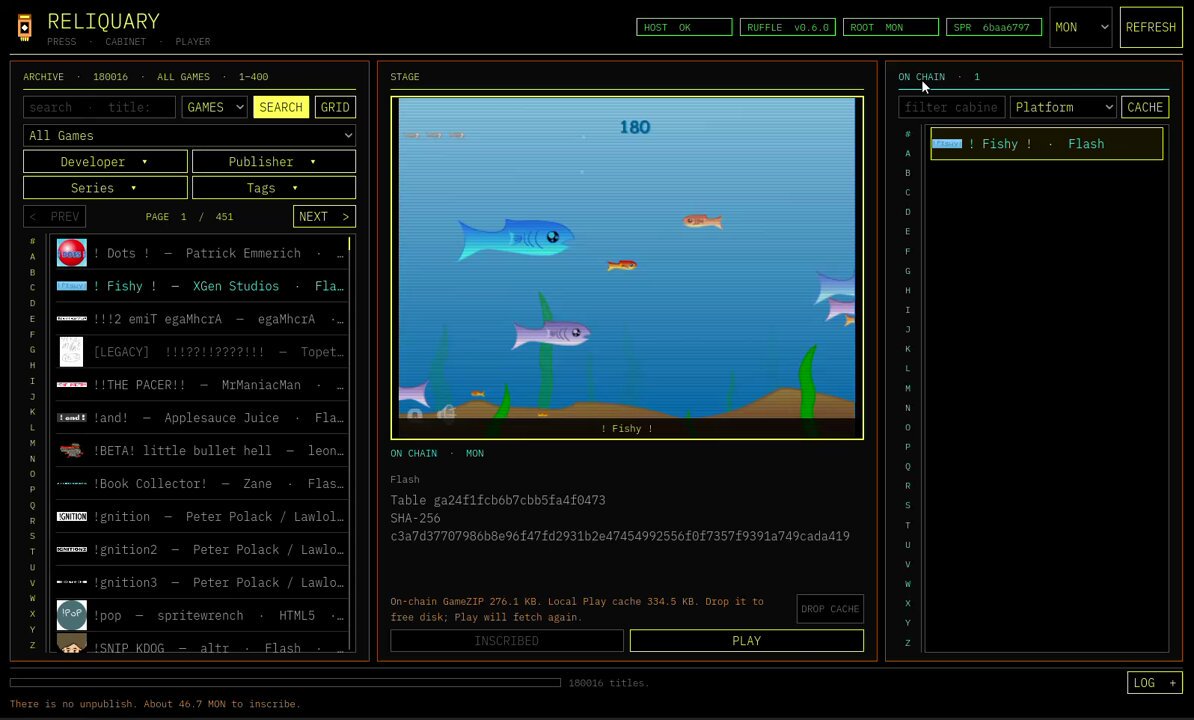Focus the archive search title field
Screen dimensions: 1194x720
tap(99, 107)
